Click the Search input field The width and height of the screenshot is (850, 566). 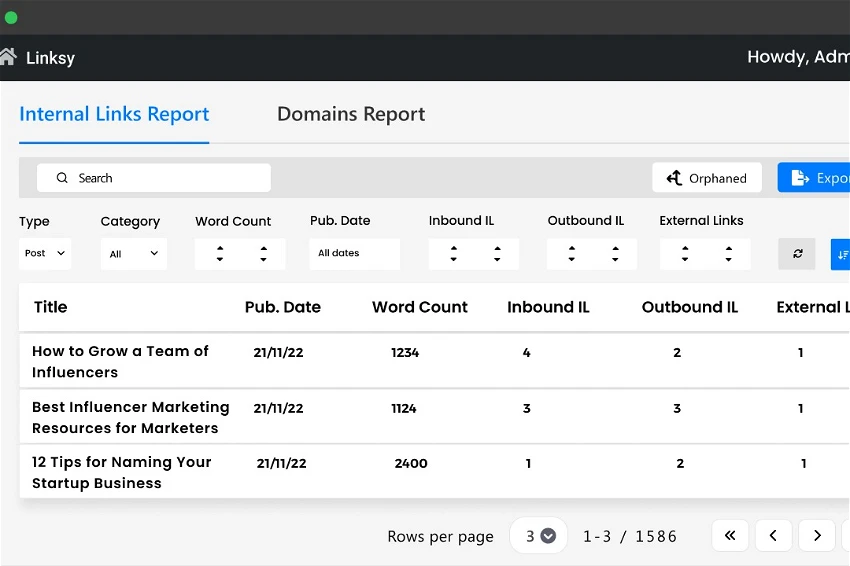tap(154, 178)
